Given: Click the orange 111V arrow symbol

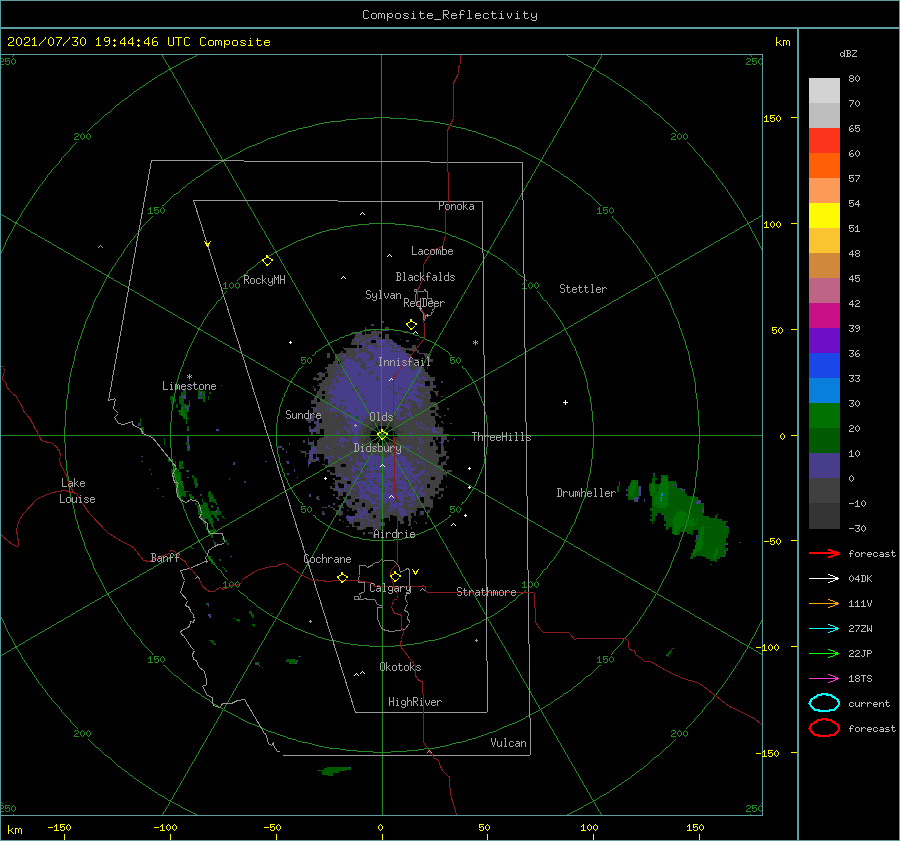Looking at the screenshot, I should 824,603.
